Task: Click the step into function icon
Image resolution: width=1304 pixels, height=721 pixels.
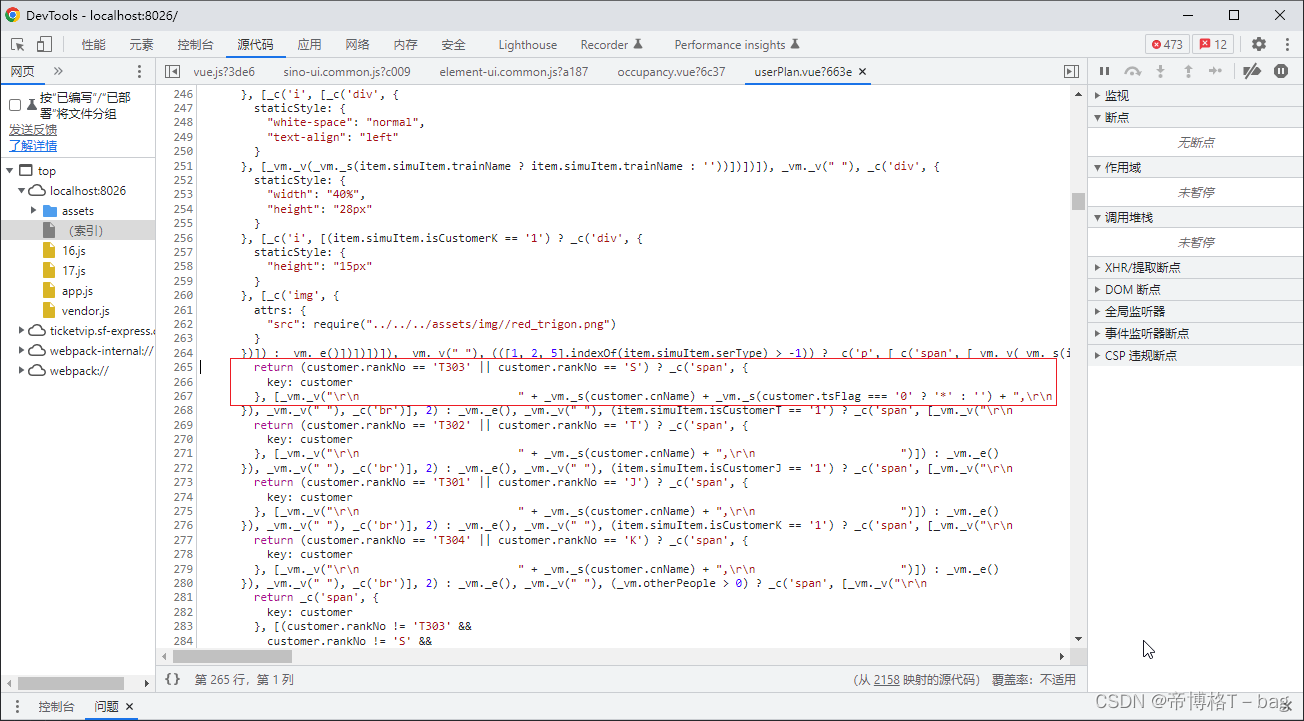Action: [1161, 71]
